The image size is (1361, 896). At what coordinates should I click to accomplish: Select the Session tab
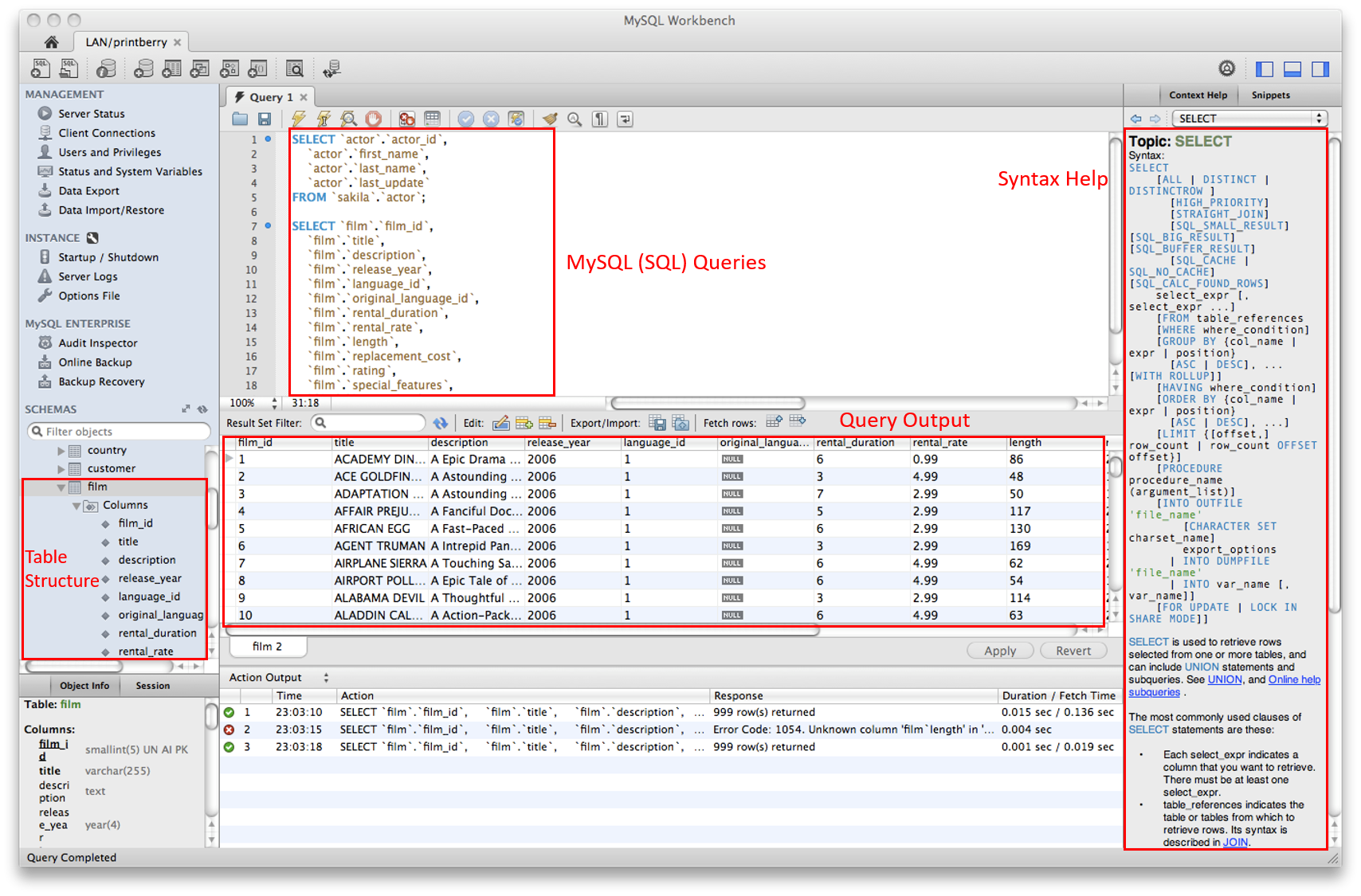[x=152, y=686]
